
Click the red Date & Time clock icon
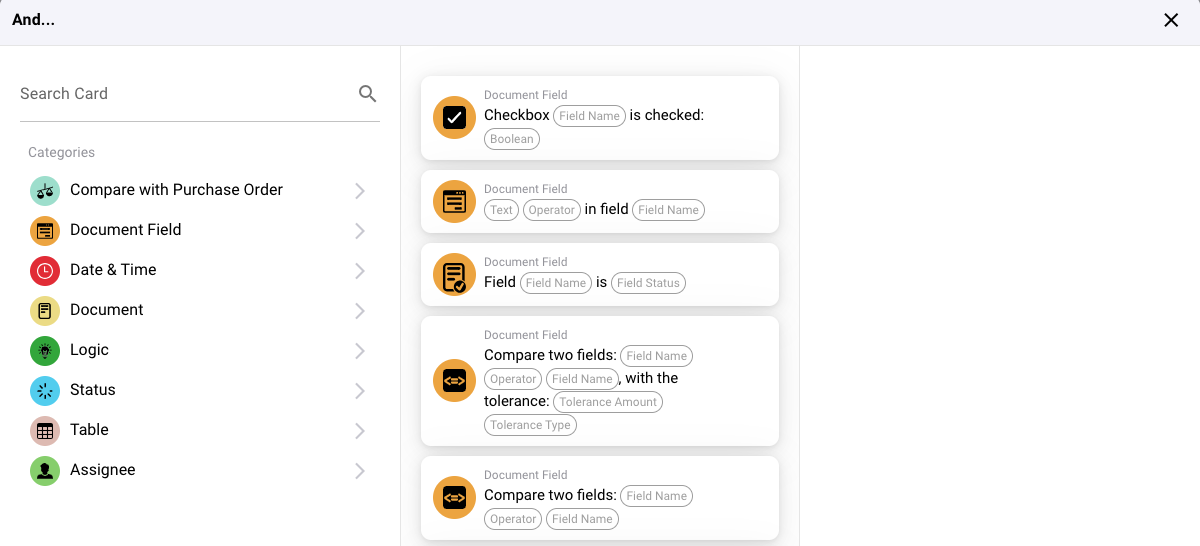click(x=45, y=271)
